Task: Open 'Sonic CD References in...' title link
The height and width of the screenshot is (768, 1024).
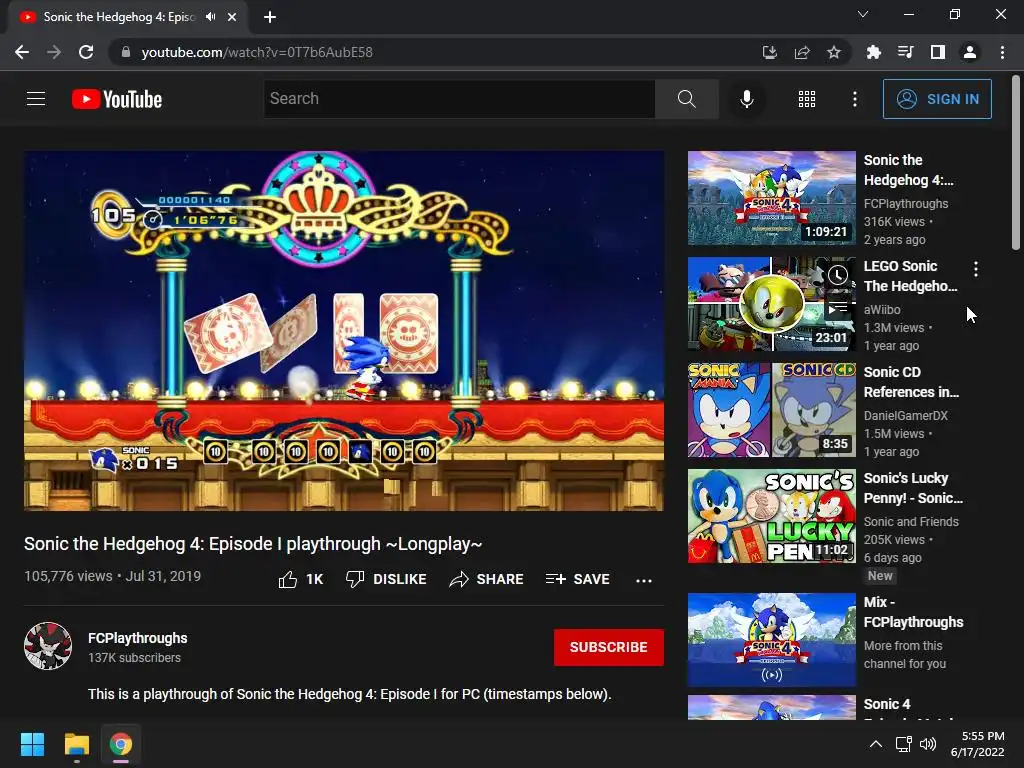Action: [x=911, y=382]
